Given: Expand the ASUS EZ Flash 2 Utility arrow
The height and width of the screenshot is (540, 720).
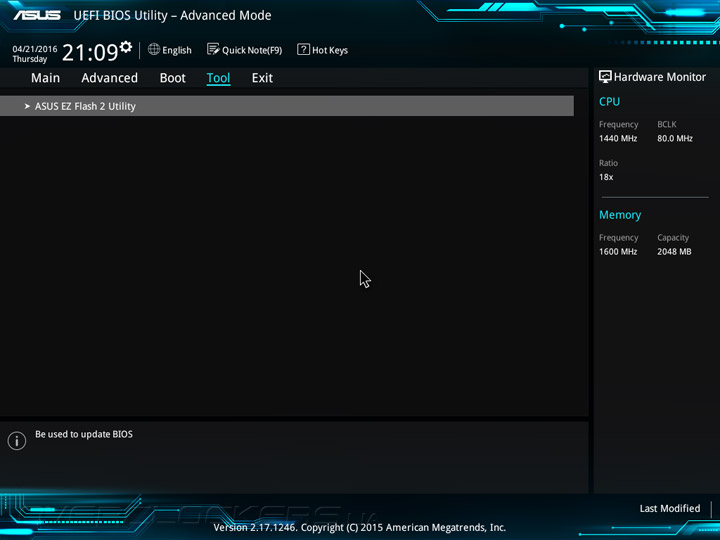Looking at the screenshot, I should point(27,106).
